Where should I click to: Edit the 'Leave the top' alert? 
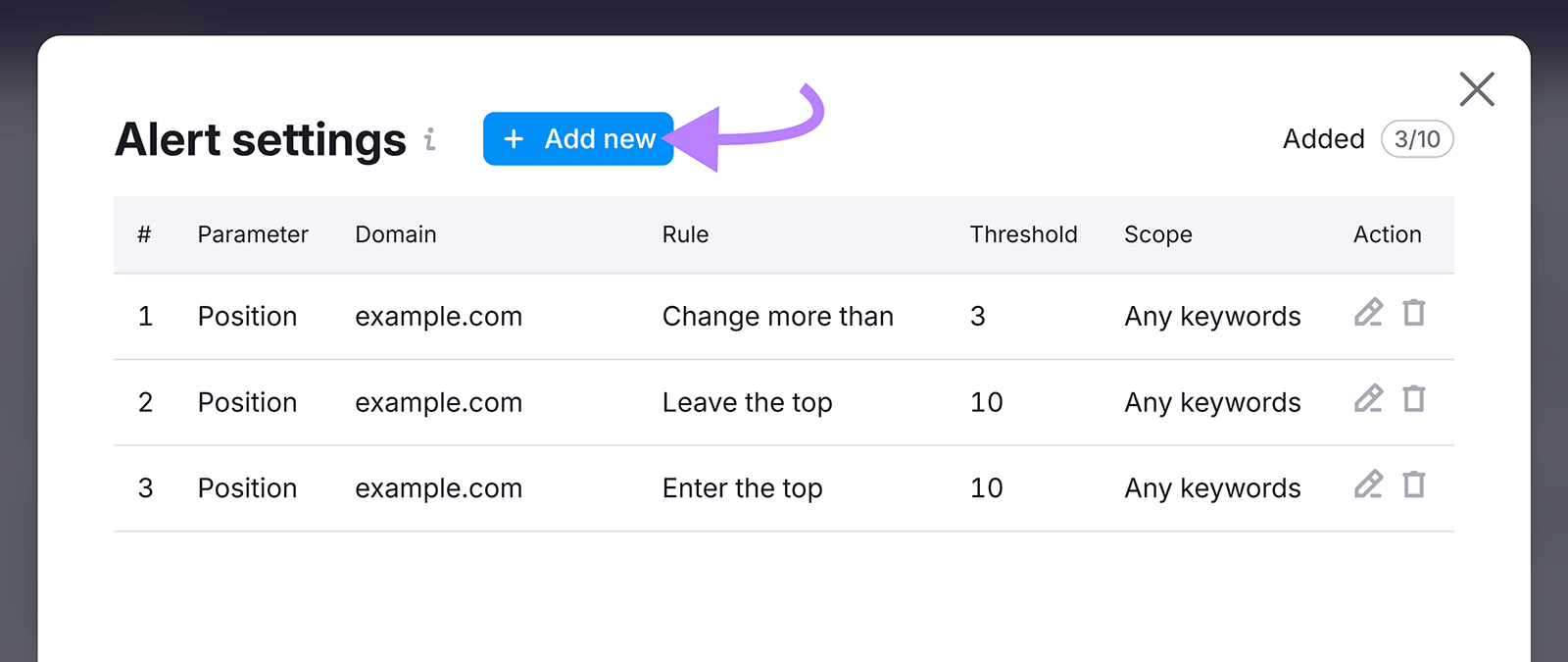(x=1368, y=399)
